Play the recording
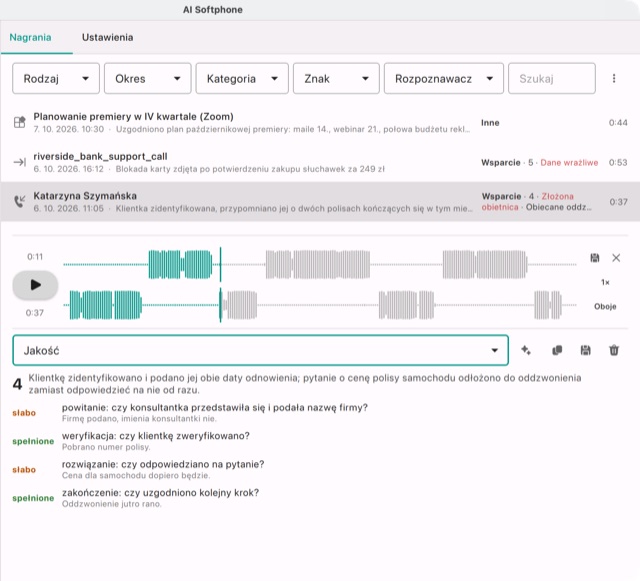The width and height of the screenshot is (640, 581). (x=36, y=285)
